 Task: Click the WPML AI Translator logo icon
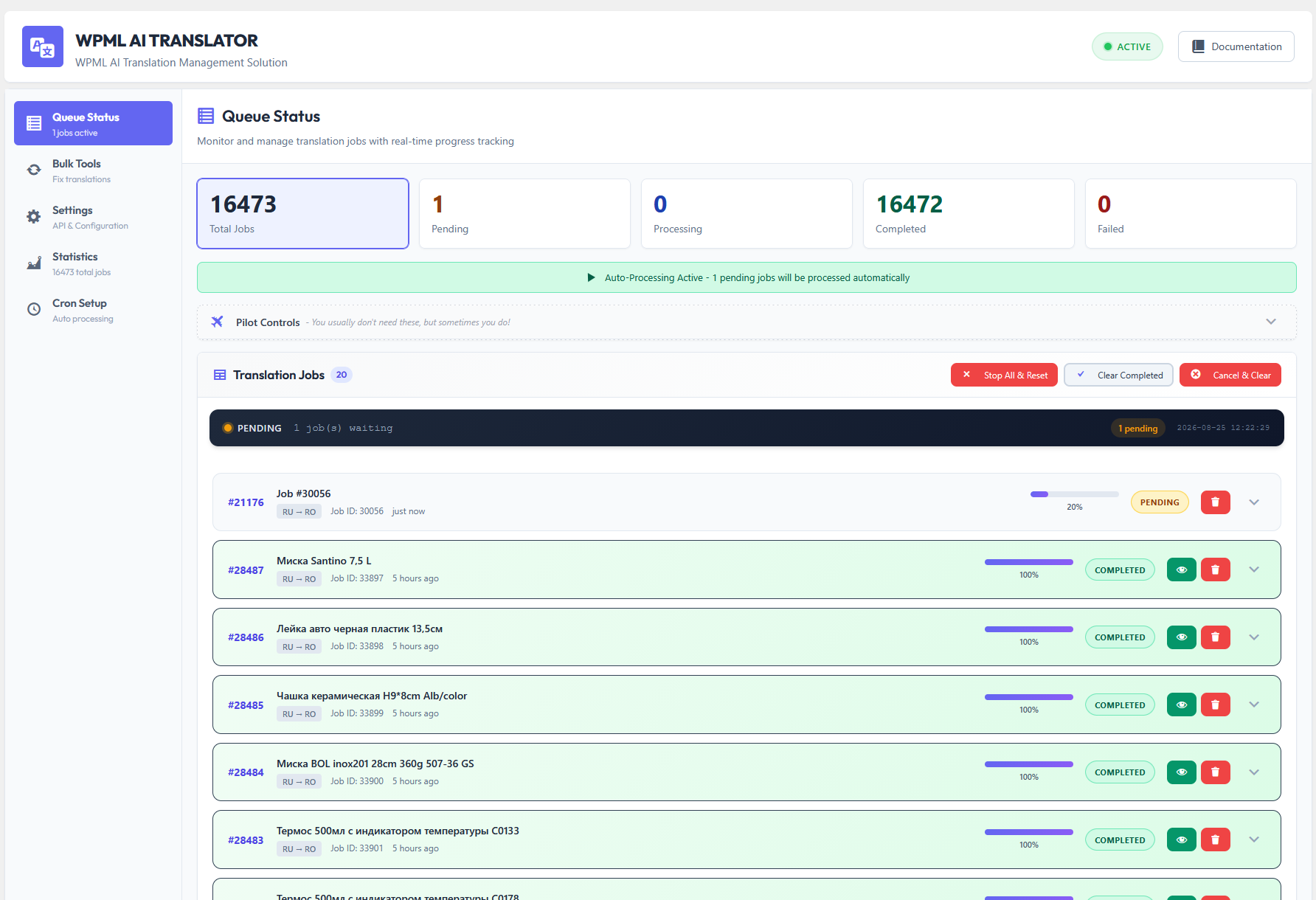tap(43, 46)
